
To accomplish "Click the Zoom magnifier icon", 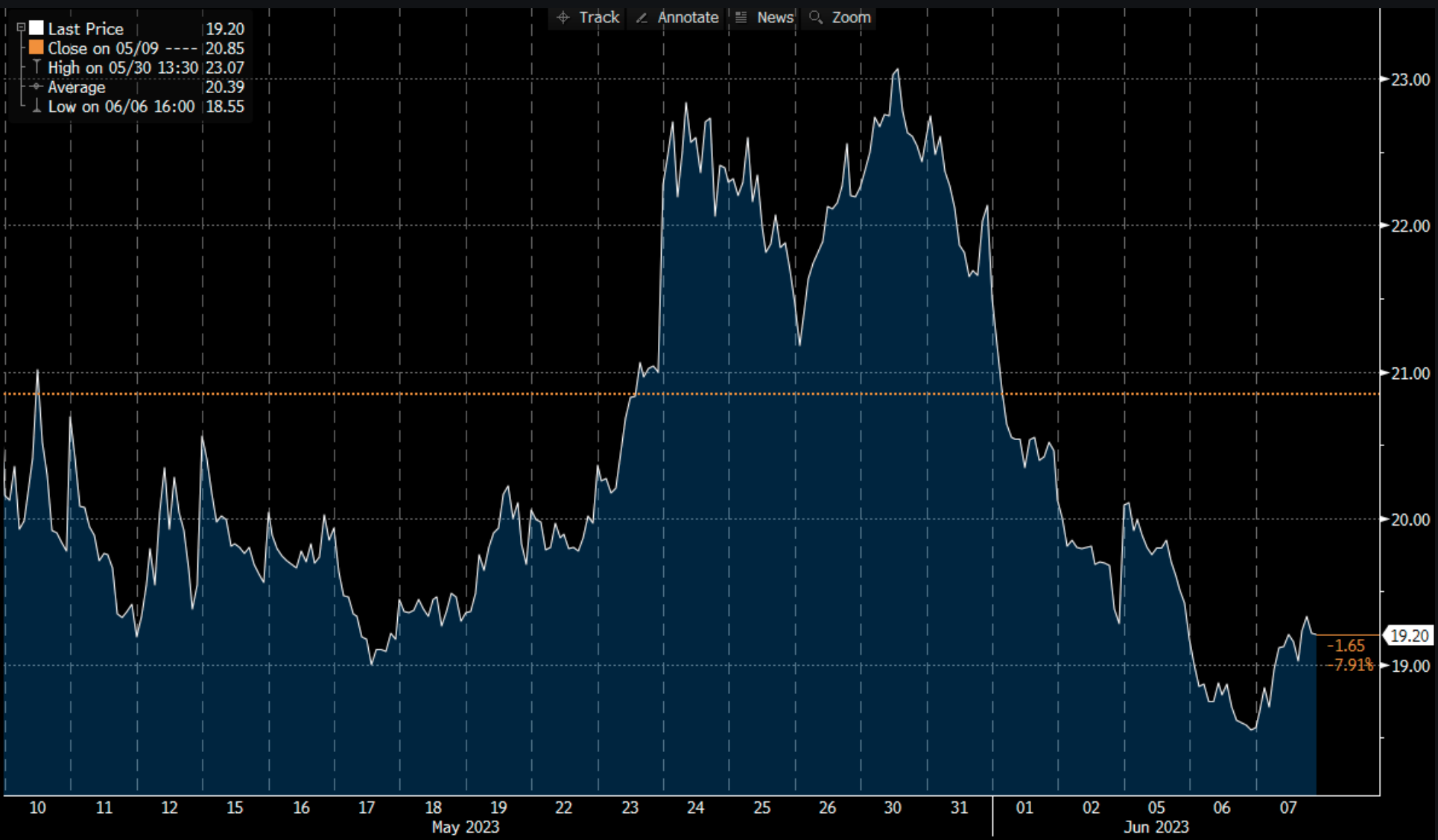I will click(815, 17).
